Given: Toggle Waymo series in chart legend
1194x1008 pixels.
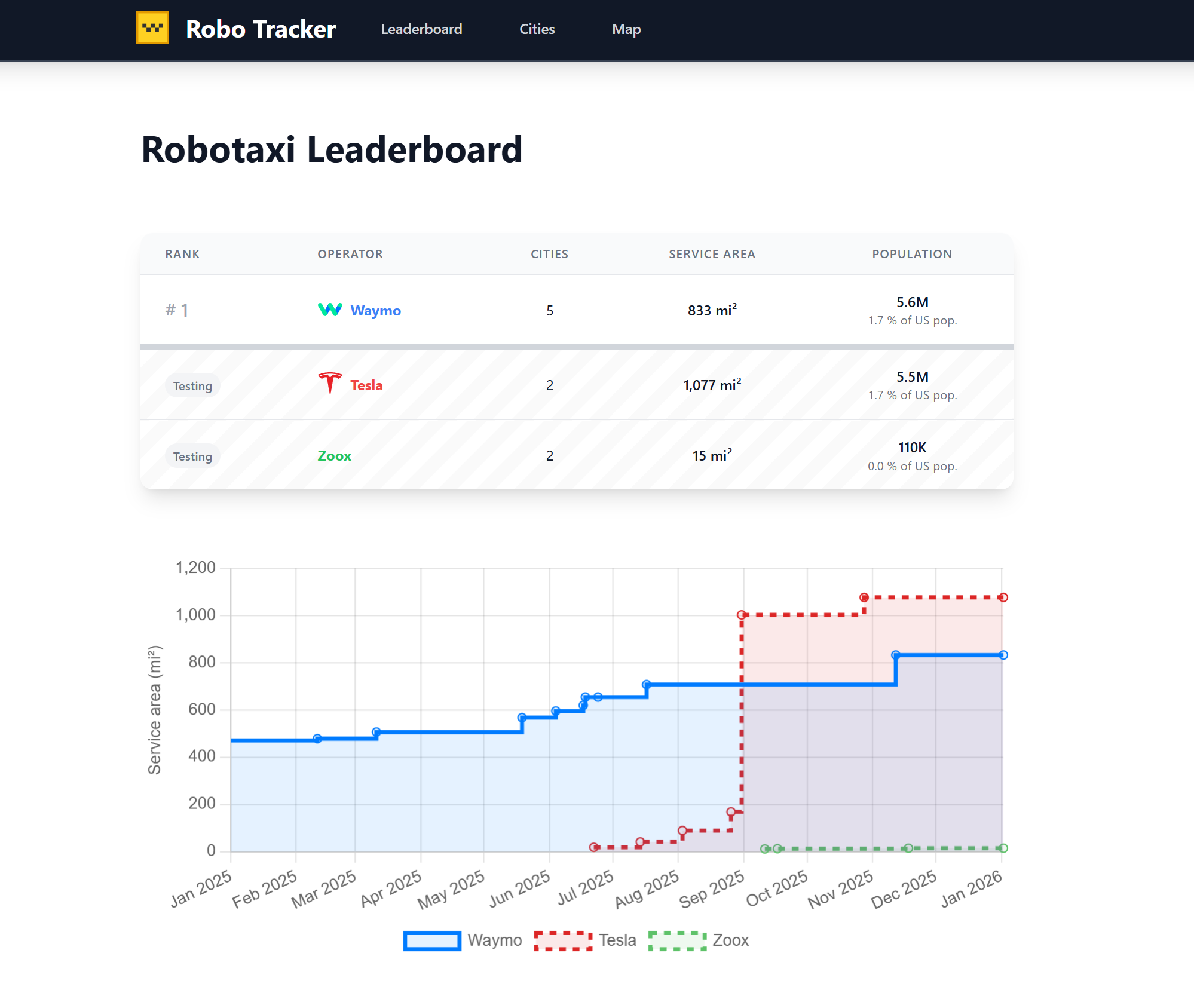Looking at the screenshot, I should pos(494,940).
